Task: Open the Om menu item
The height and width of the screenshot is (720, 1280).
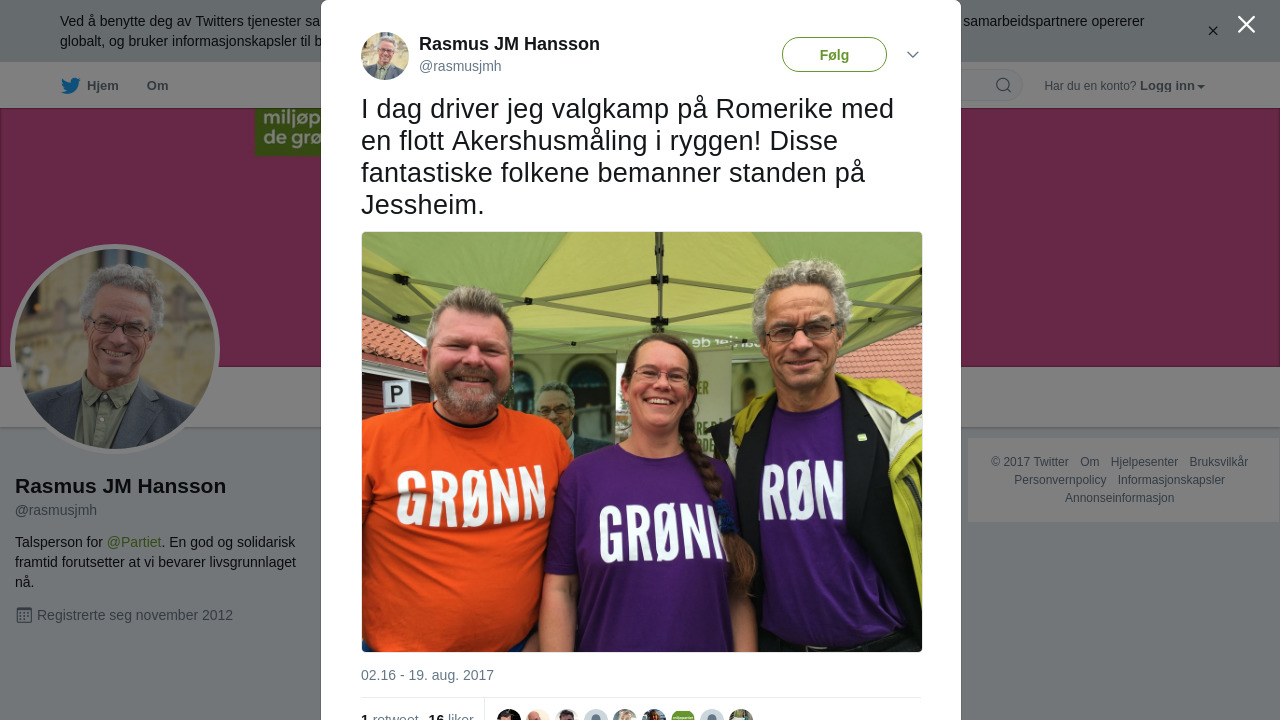Action: [x=158, y=86]
